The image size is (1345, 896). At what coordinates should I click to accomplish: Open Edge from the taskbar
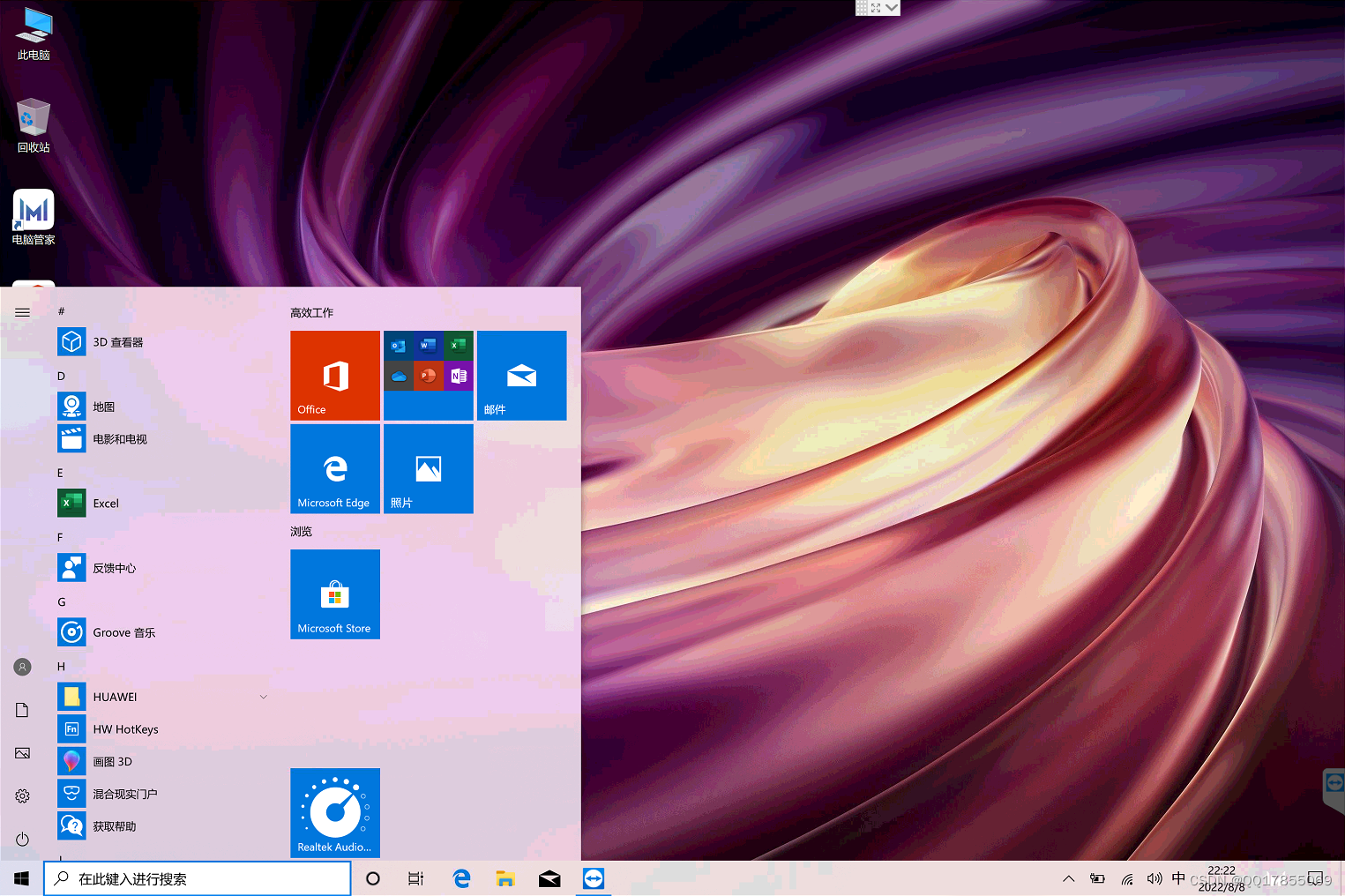[x=461, y=878]
